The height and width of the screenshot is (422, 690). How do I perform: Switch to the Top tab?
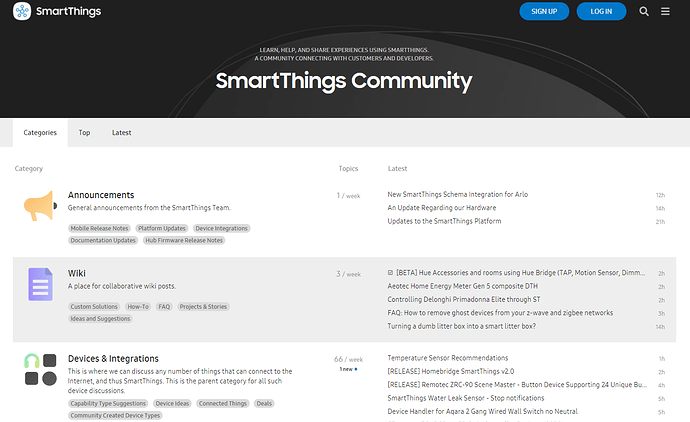click(x=84, y=132)
